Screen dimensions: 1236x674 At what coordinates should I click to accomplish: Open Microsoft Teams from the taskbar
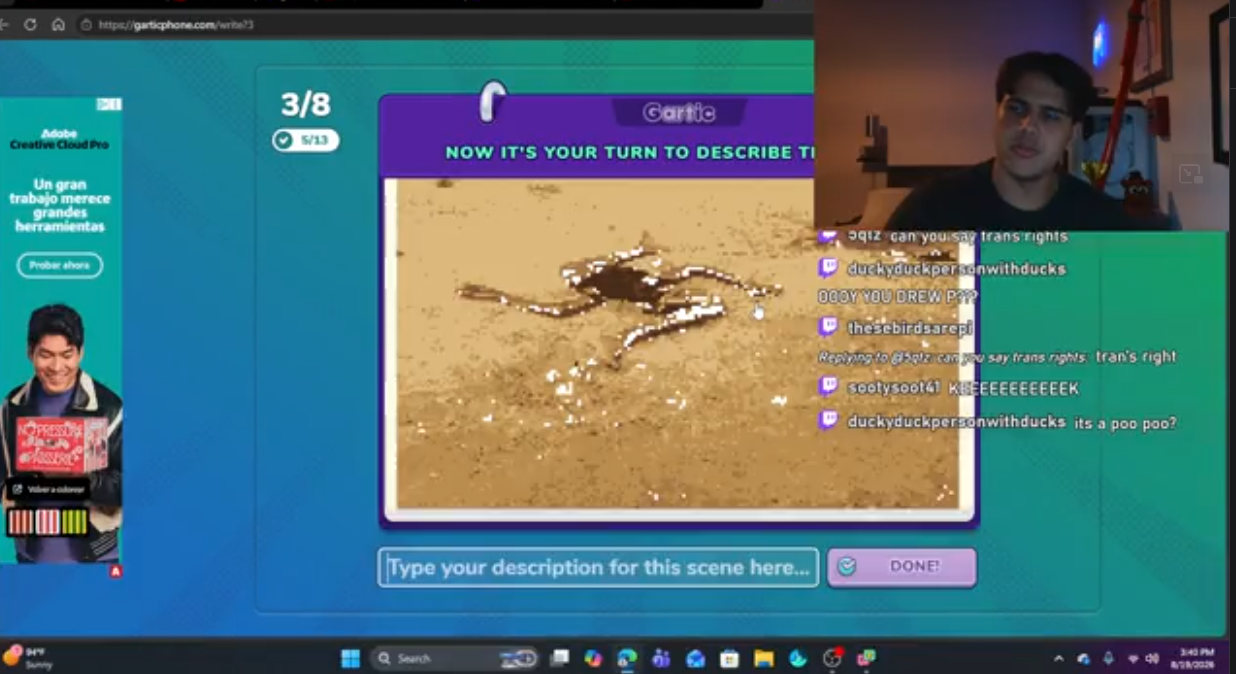(661, 658)
